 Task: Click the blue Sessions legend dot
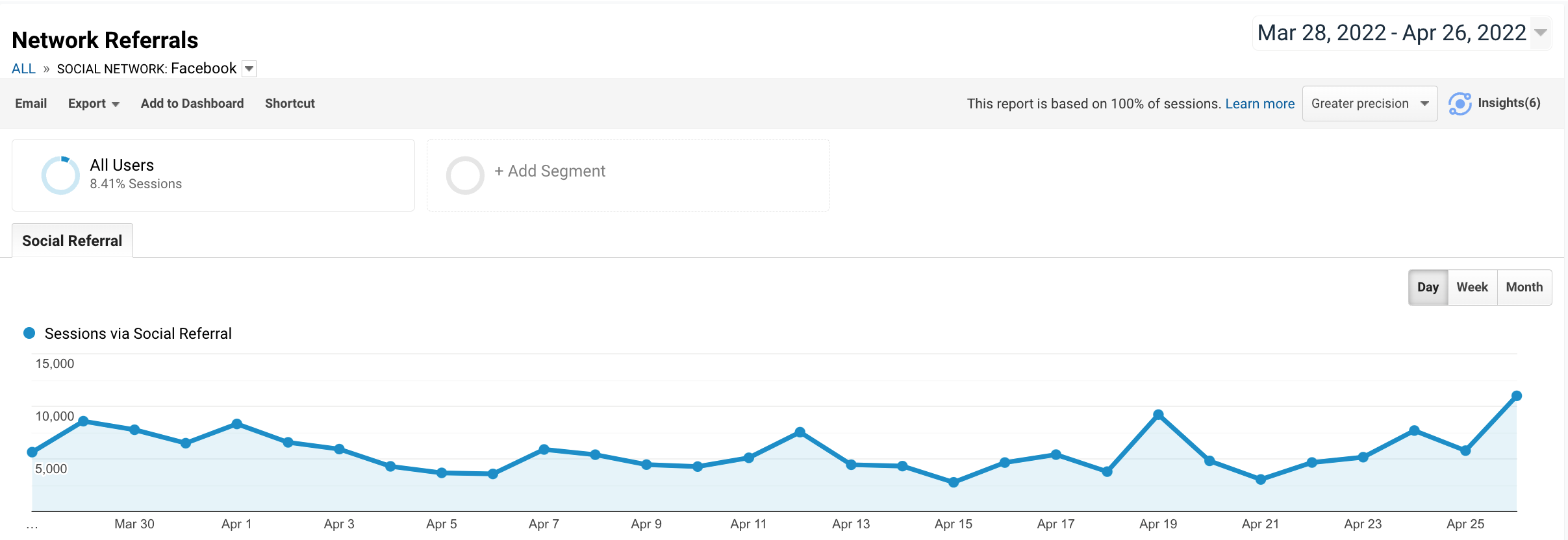click(x=29, y=334)
